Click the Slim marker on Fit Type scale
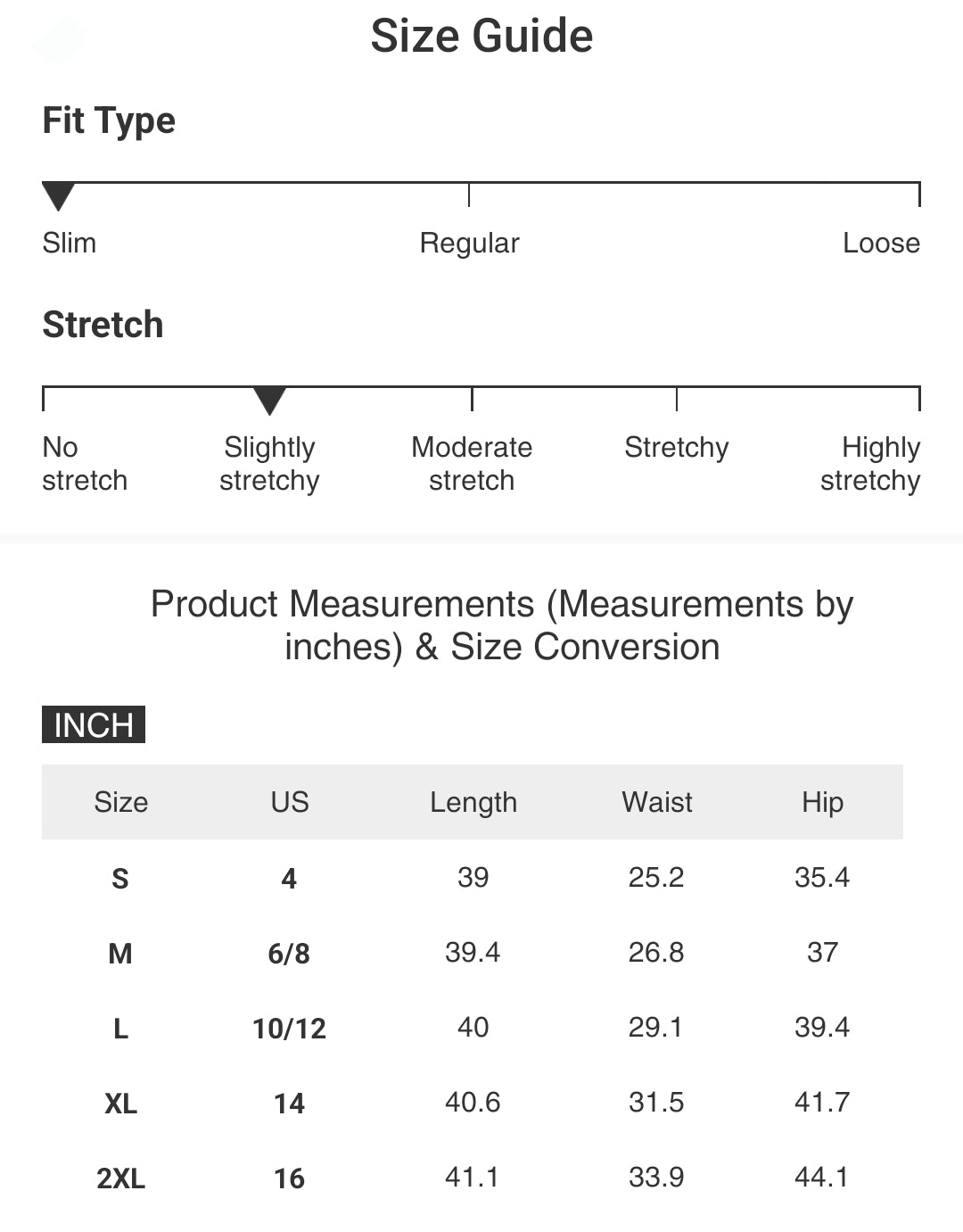963x1232 pixels. pyautogui.click(x=58, y=195)
